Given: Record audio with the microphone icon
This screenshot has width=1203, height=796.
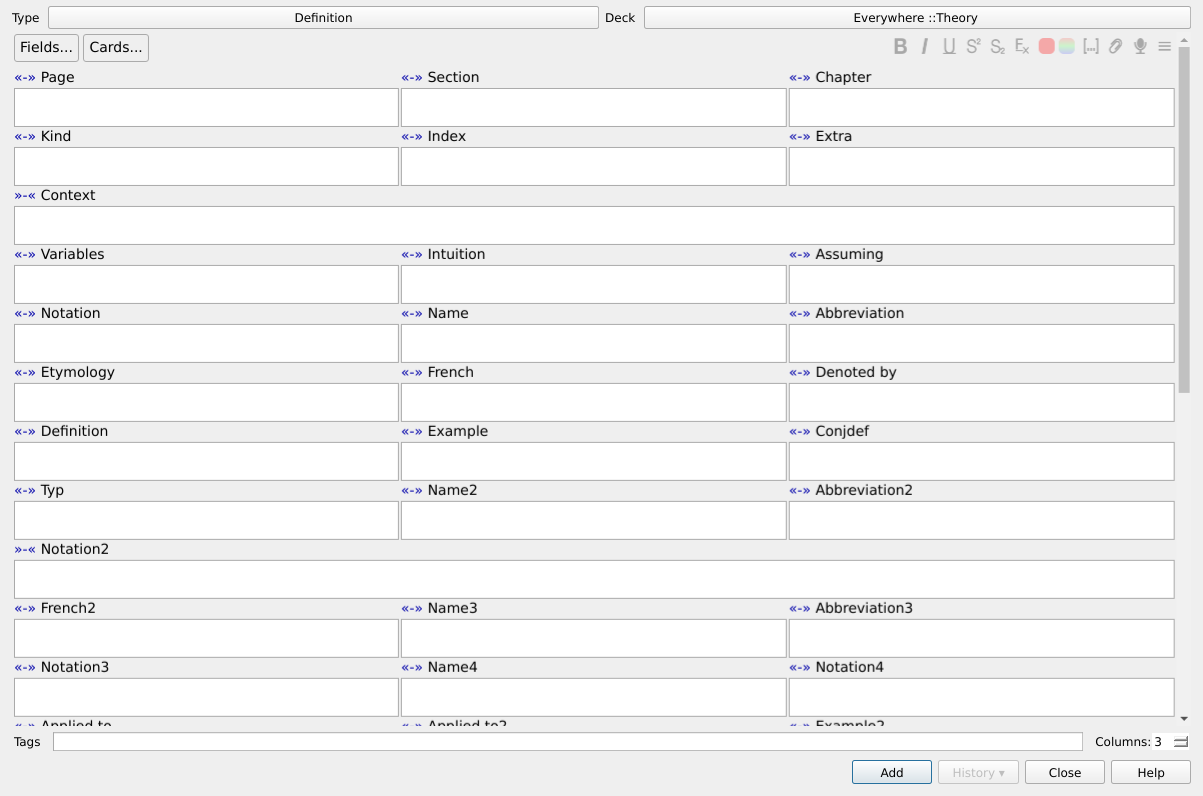Looking at the screenshot, I should pos(1140,46).
